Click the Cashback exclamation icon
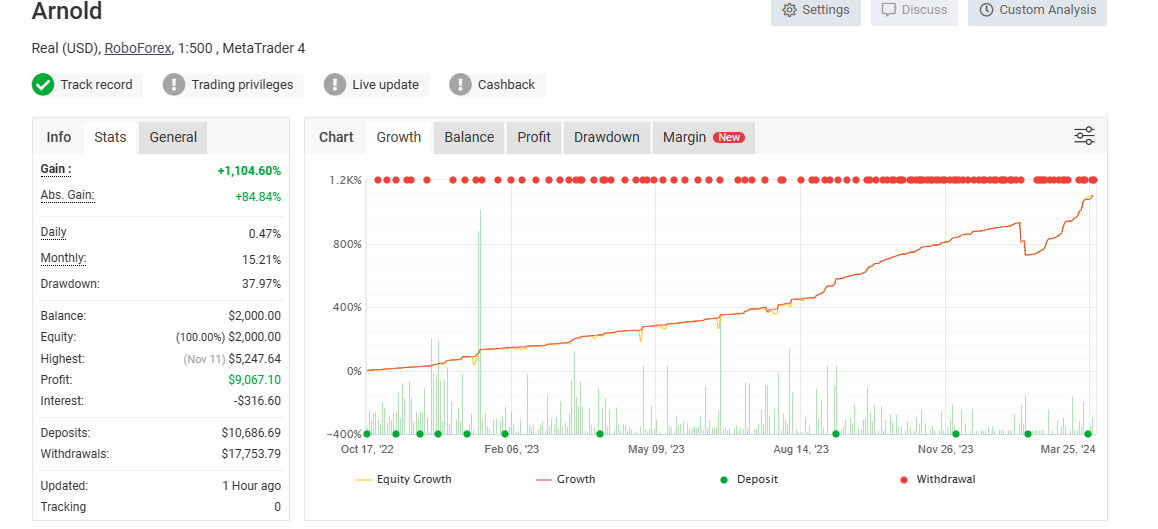This screenshot has height=529, width=1158. 460,84
